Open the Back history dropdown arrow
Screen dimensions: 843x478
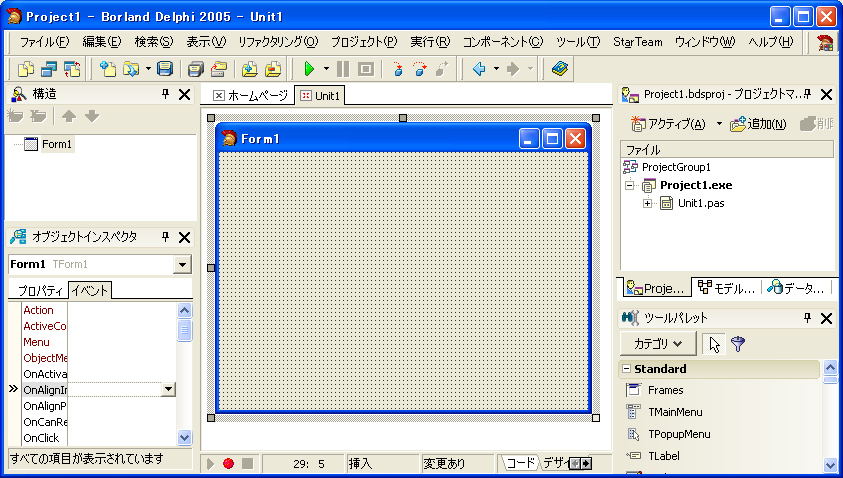coord(496,69)
